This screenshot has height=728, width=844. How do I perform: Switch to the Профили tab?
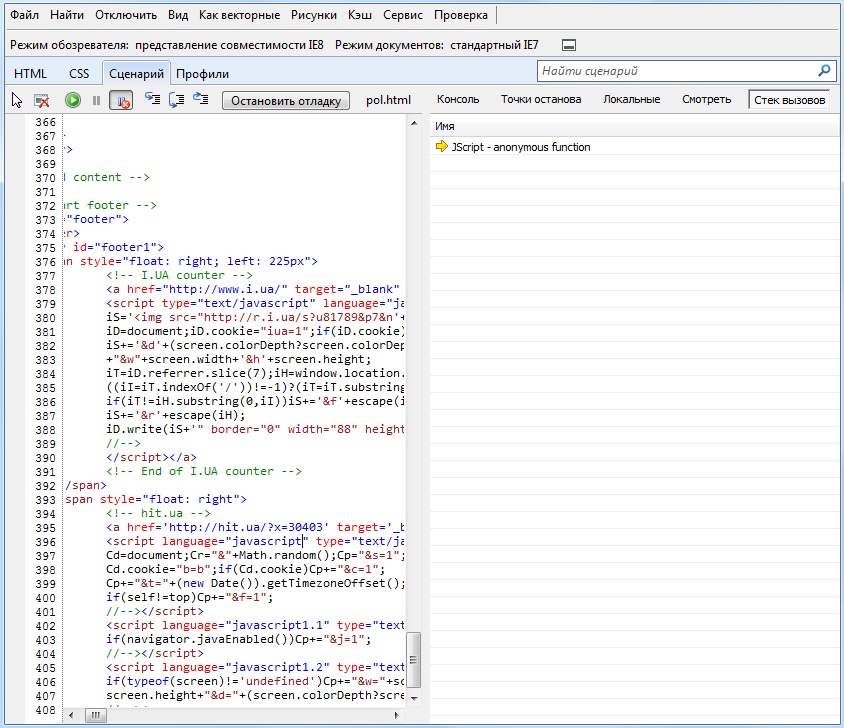[x=202, y=74]
